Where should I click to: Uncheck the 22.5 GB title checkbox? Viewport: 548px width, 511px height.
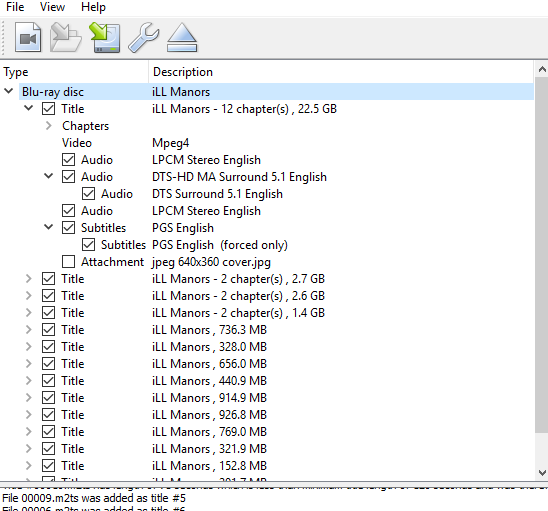click(x=48, y=109)
